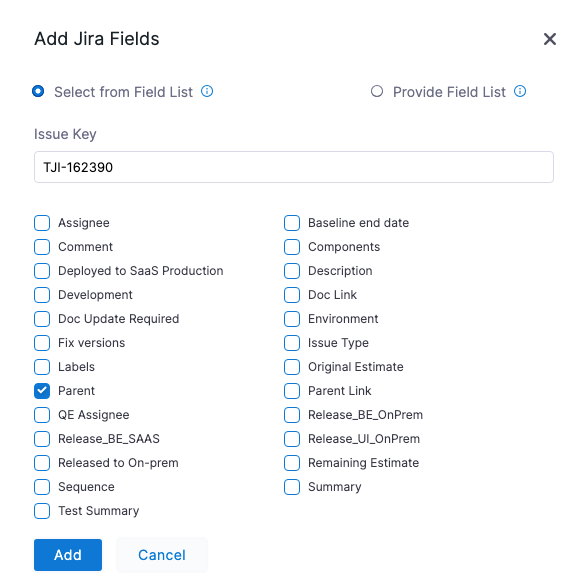Tick the Test Summary checkbox
Image resolution: width=586 pixels, height=578 pixels.
coord(42,511)
